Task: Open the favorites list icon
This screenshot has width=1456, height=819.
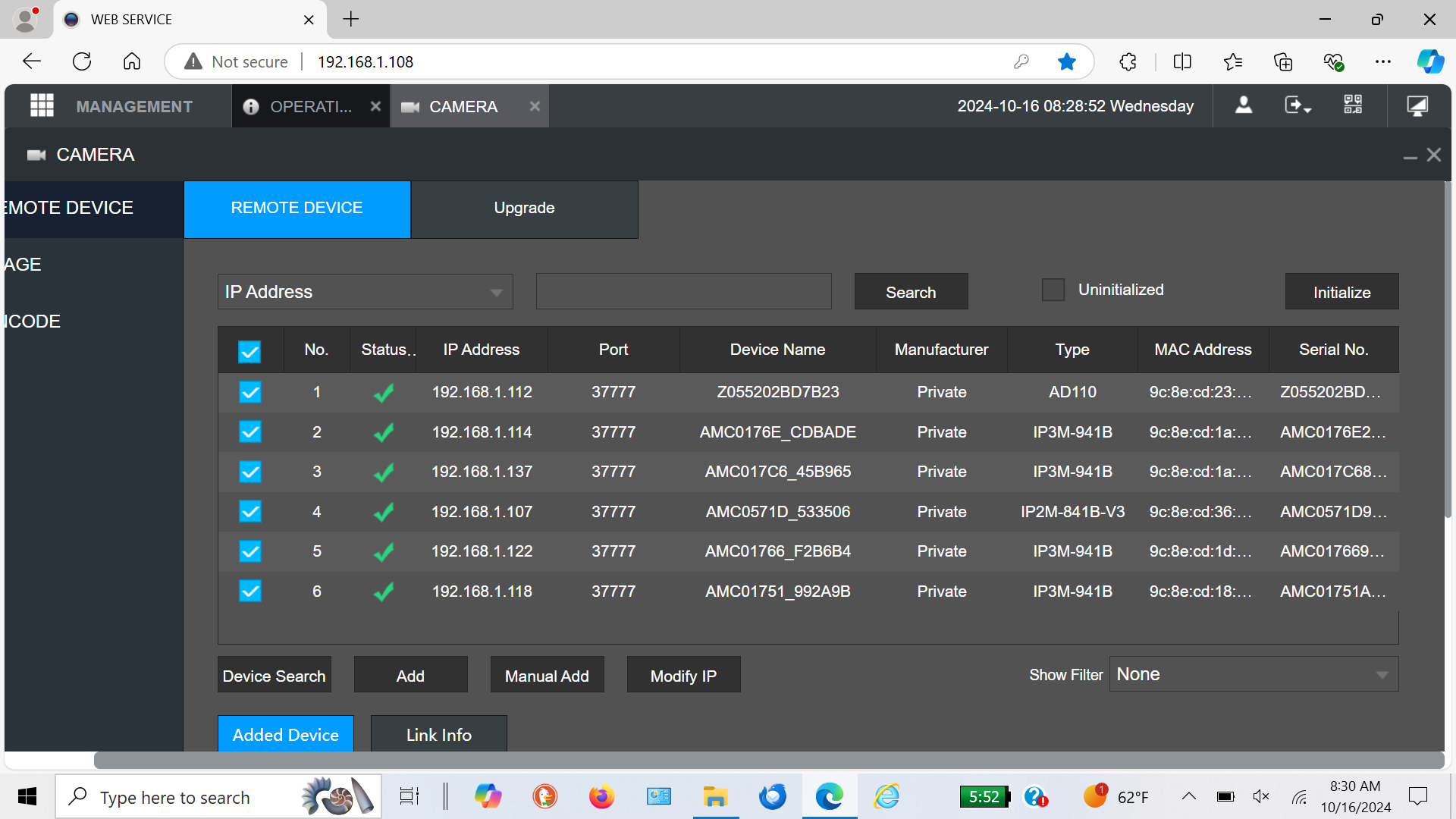Action: [x=1233, y=61]
